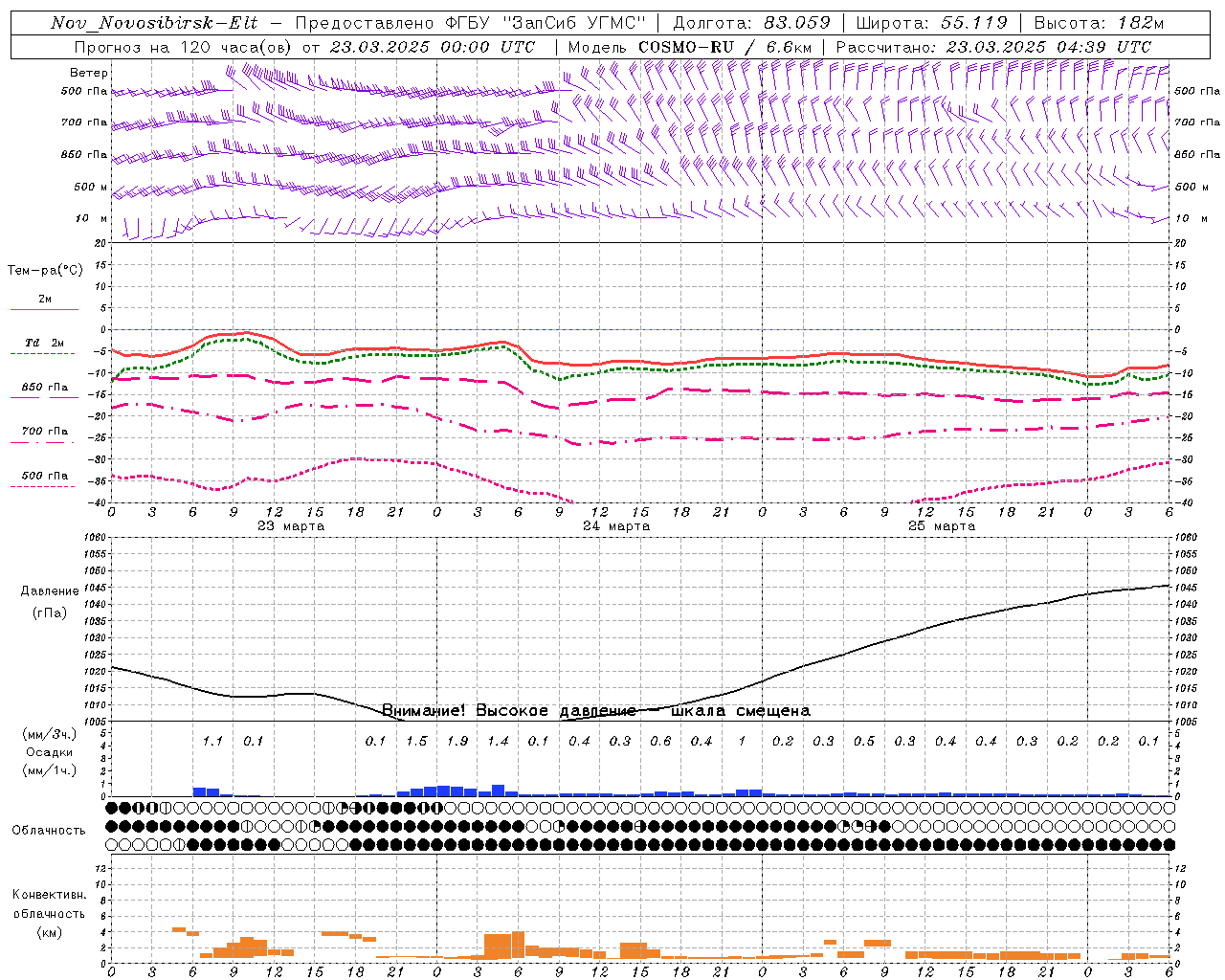Click the 24 марта date label
This screenshot has height=980, width=1225.
point(616,526)
